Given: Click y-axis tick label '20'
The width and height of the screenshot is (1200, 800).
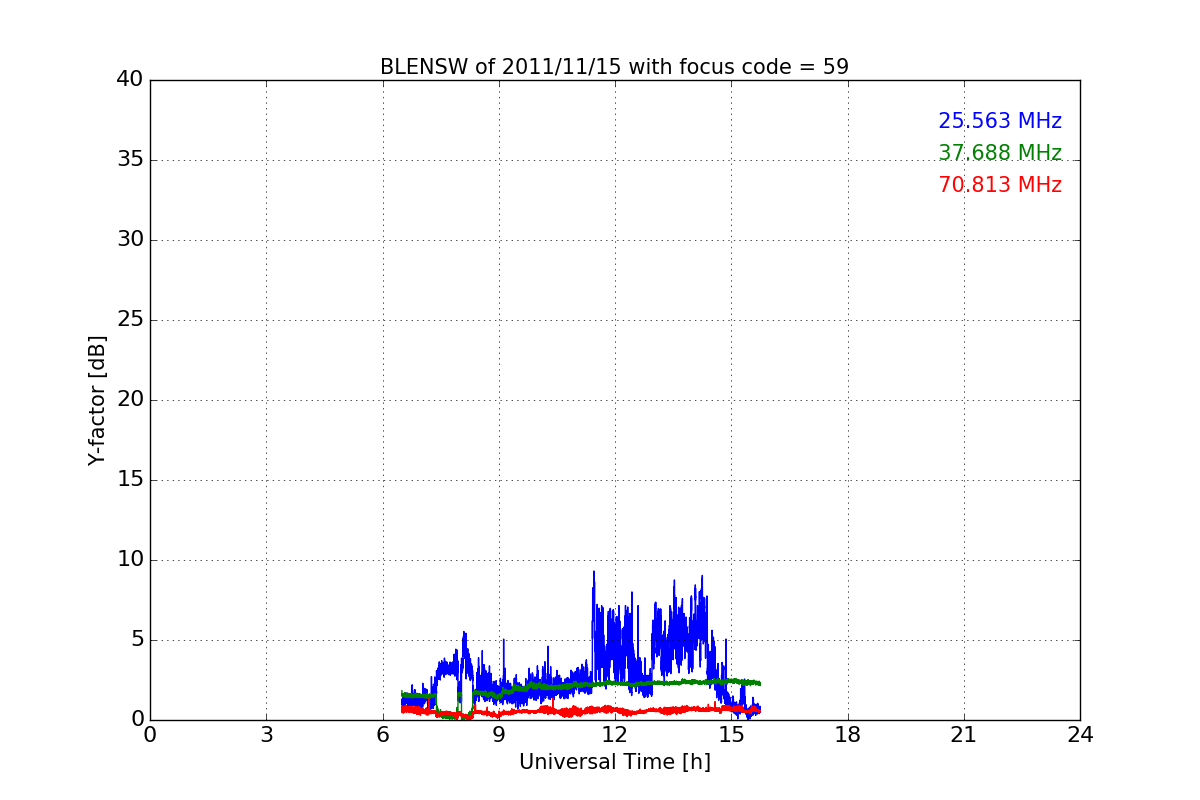Looking at the screenshot, I should [x=130, y=399].
